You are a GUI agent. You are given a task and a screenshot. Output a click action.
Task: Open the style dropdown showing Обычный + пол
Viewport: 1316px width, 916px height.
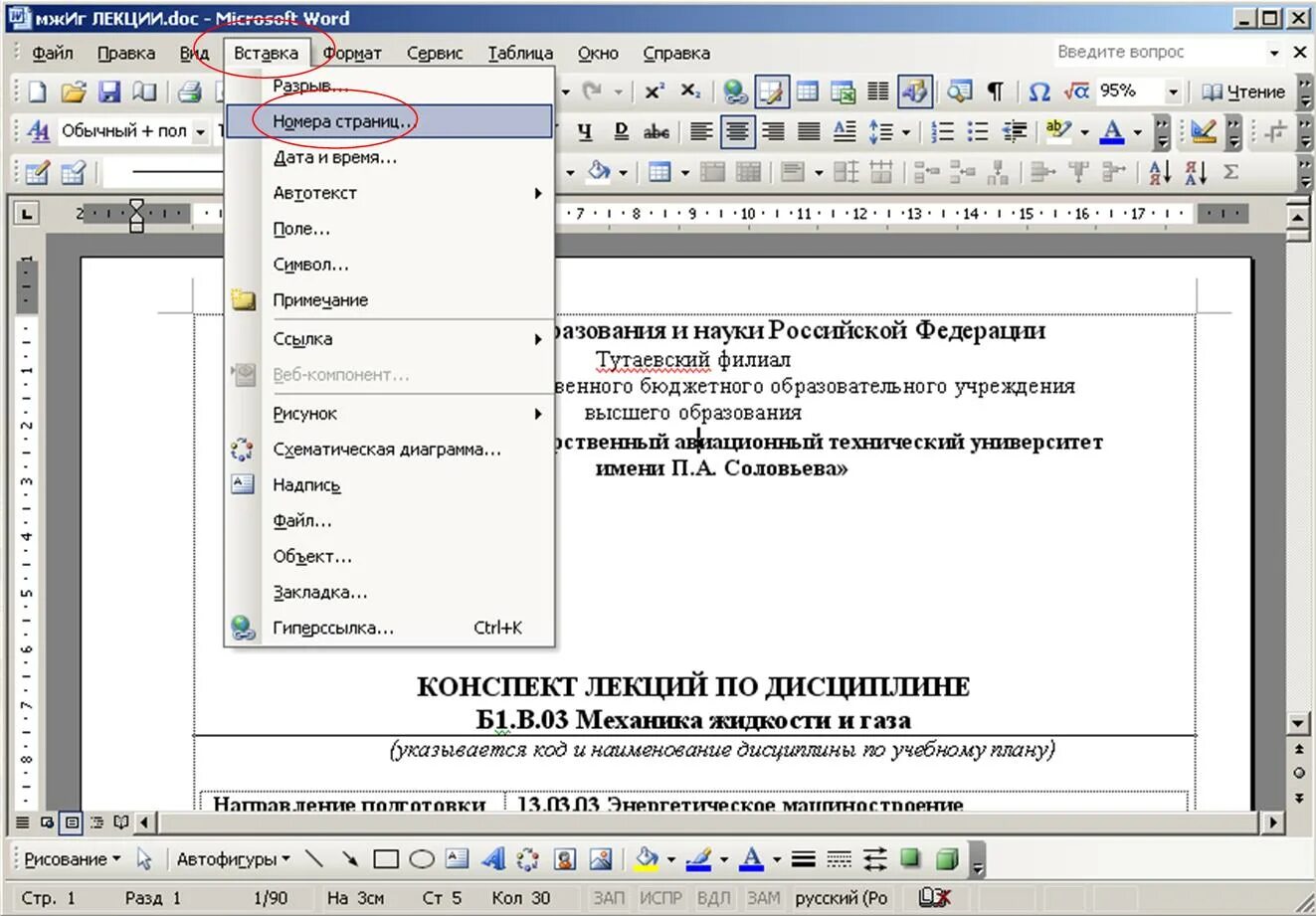pyautogui.click(x=200, y=131)
